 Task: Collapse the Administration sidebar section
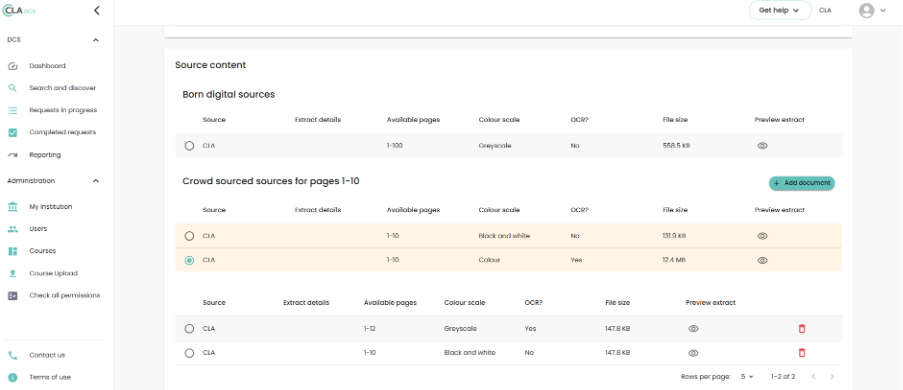(x=96, y=181)
